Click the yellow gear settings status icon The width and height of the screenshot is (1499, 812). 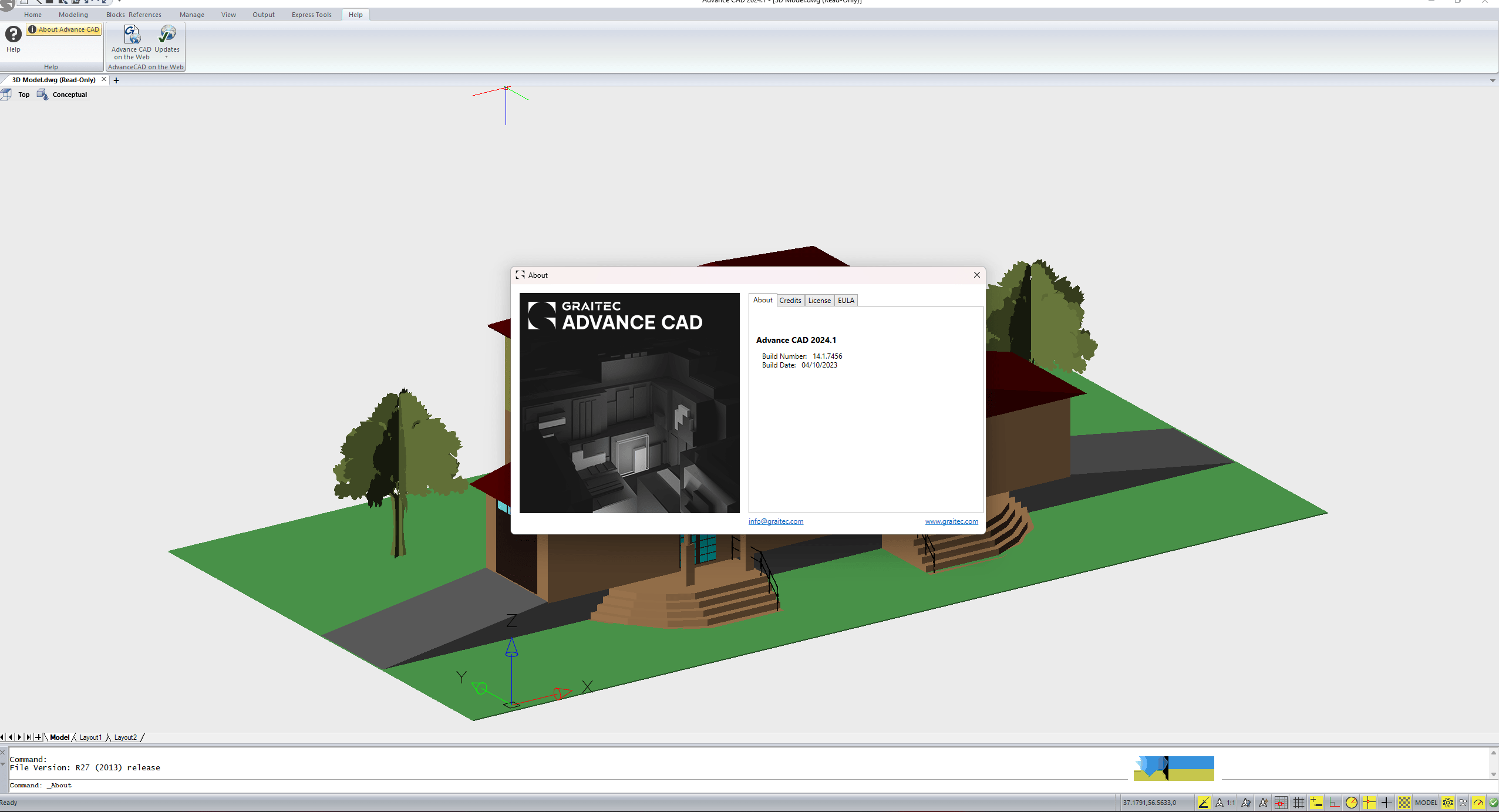(1448, 803)
